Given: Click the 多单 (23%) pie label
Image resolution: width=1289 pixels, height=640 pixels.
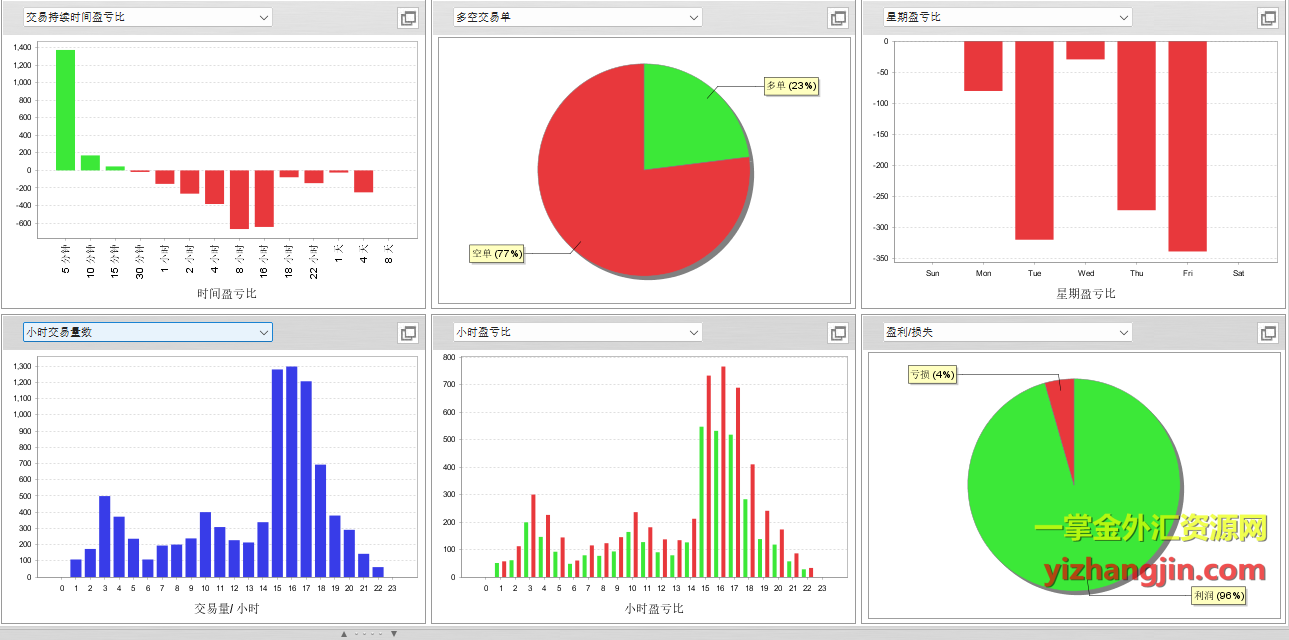Looking at the screenshot, I should point(790,86).
